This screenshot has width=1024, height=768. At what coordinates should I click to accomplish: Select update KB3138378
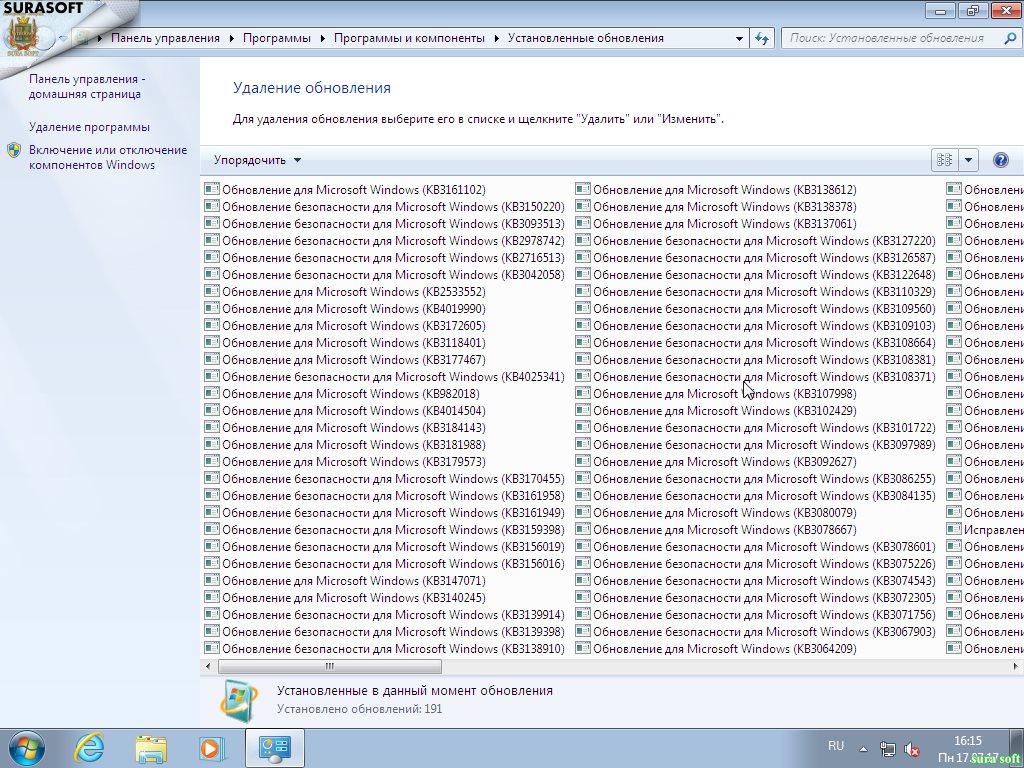716,206
